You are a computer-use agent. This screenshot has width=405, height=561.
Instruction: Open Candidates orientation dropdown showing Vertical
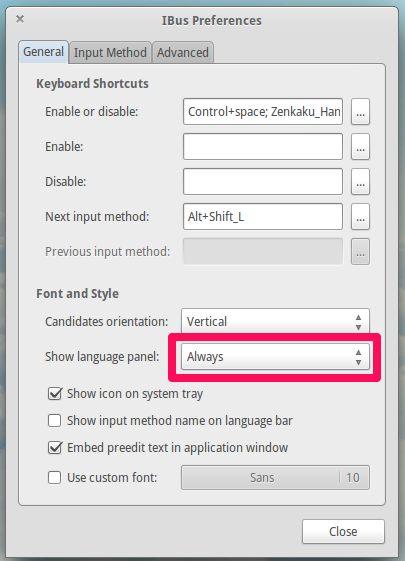(x=275, y=321)
